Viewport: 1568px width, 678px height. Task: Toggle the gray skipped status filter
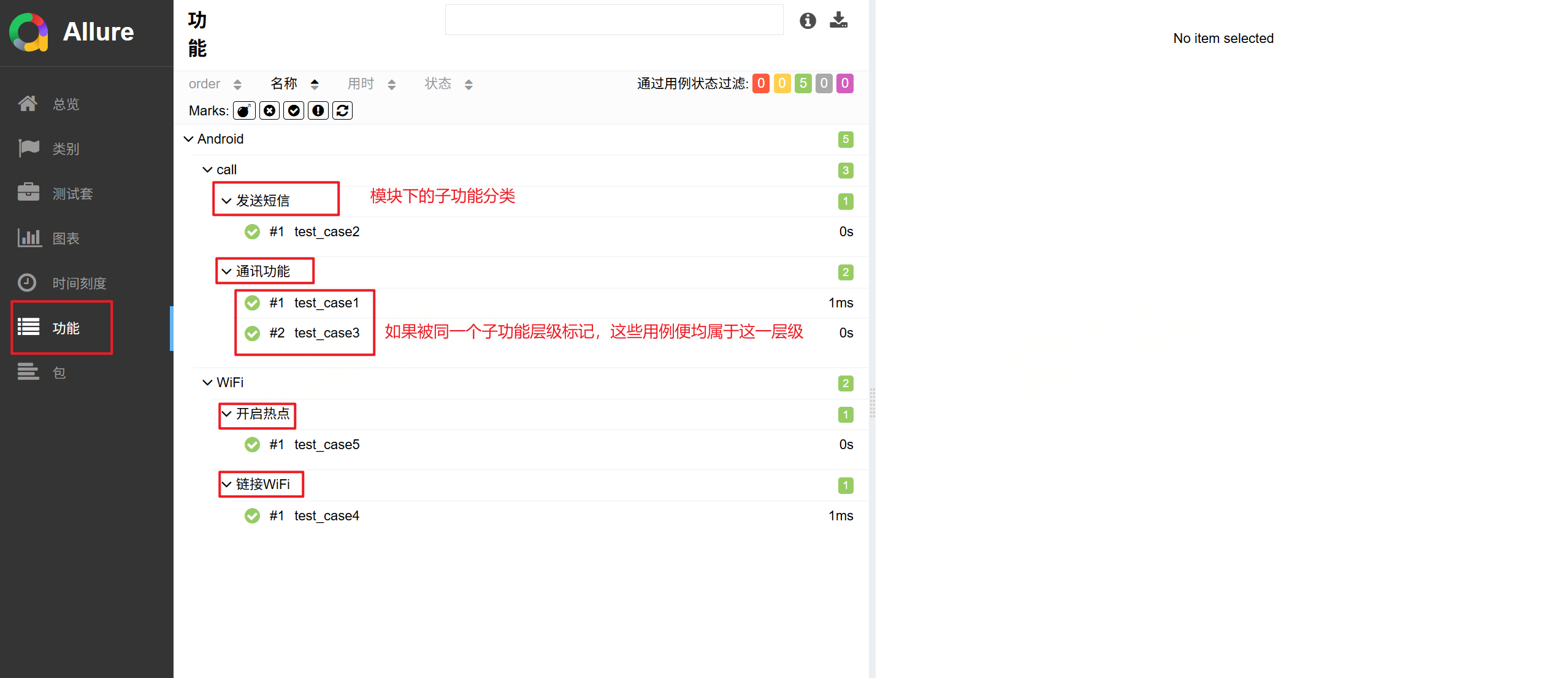tap(824, 83)
